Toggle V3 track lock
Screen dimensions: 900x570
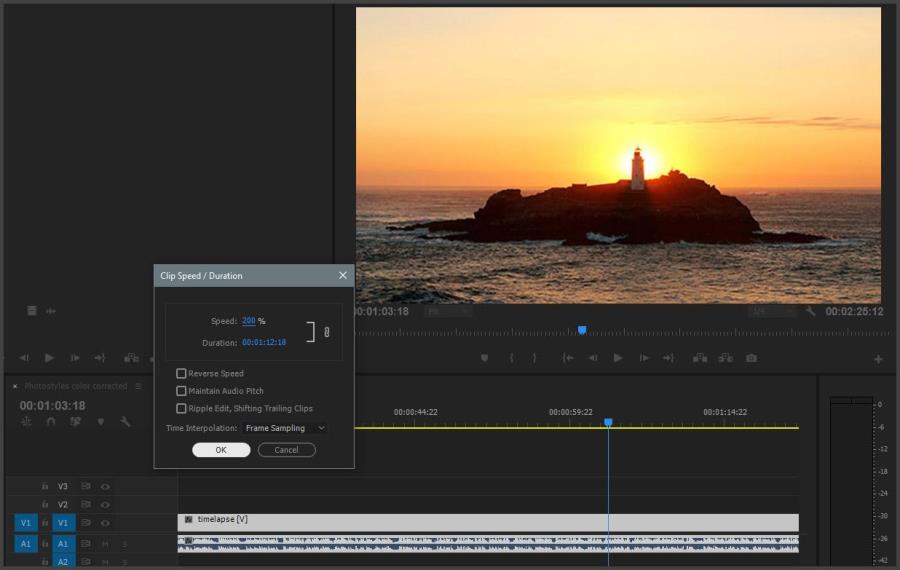(45, 487)
